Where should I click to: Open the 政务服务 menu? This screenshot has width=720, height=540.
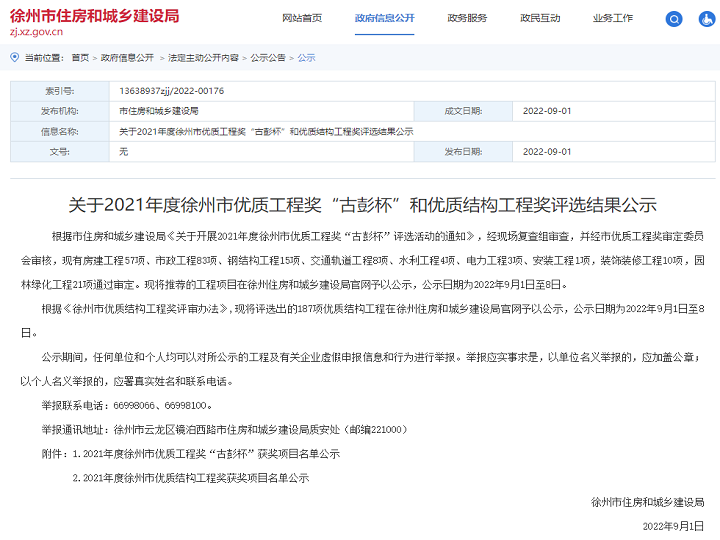467,19
